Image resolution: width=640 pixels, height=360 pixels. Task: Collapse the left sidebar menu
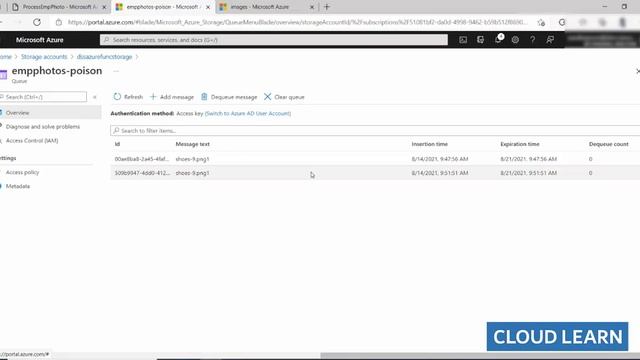[x=95, y=97]
